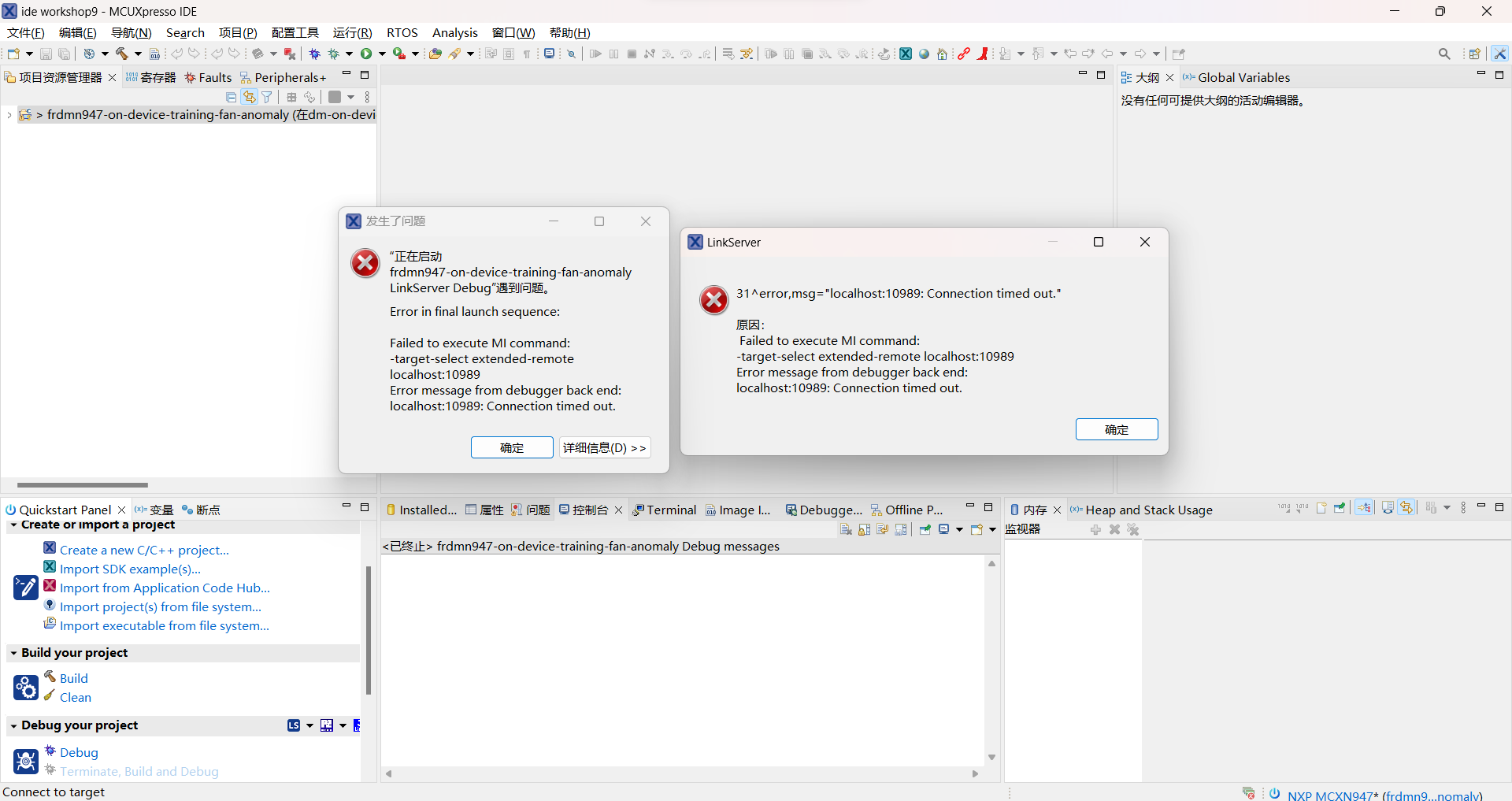Toggle Link with Debug selection in Memory view
The width and height of the screenshot is (1512, 801).
(x=1406, y=508)
